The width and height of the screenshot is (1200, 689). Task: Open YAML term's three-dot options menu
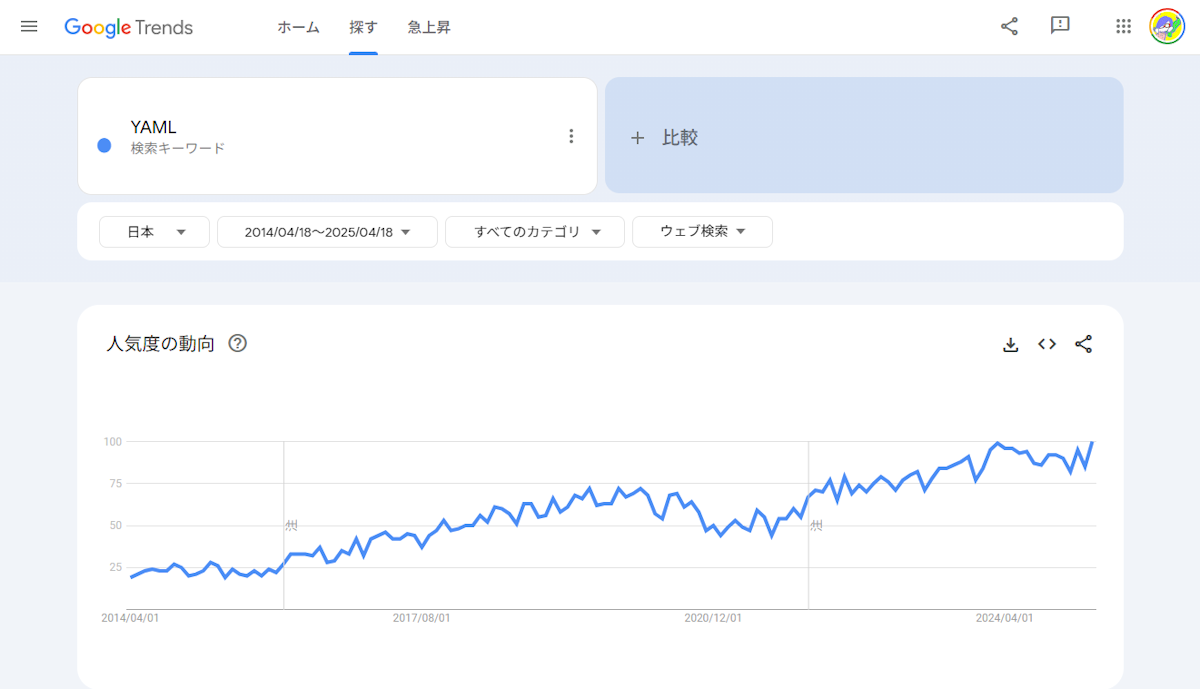pos(571,136)
